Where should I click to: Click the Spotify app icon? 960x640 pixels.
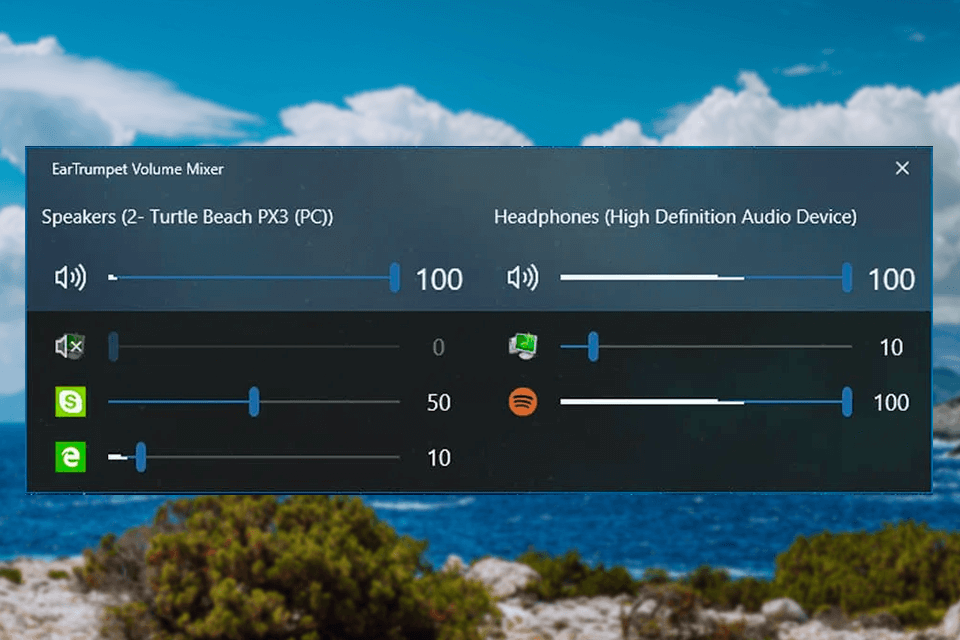point(523,402)
